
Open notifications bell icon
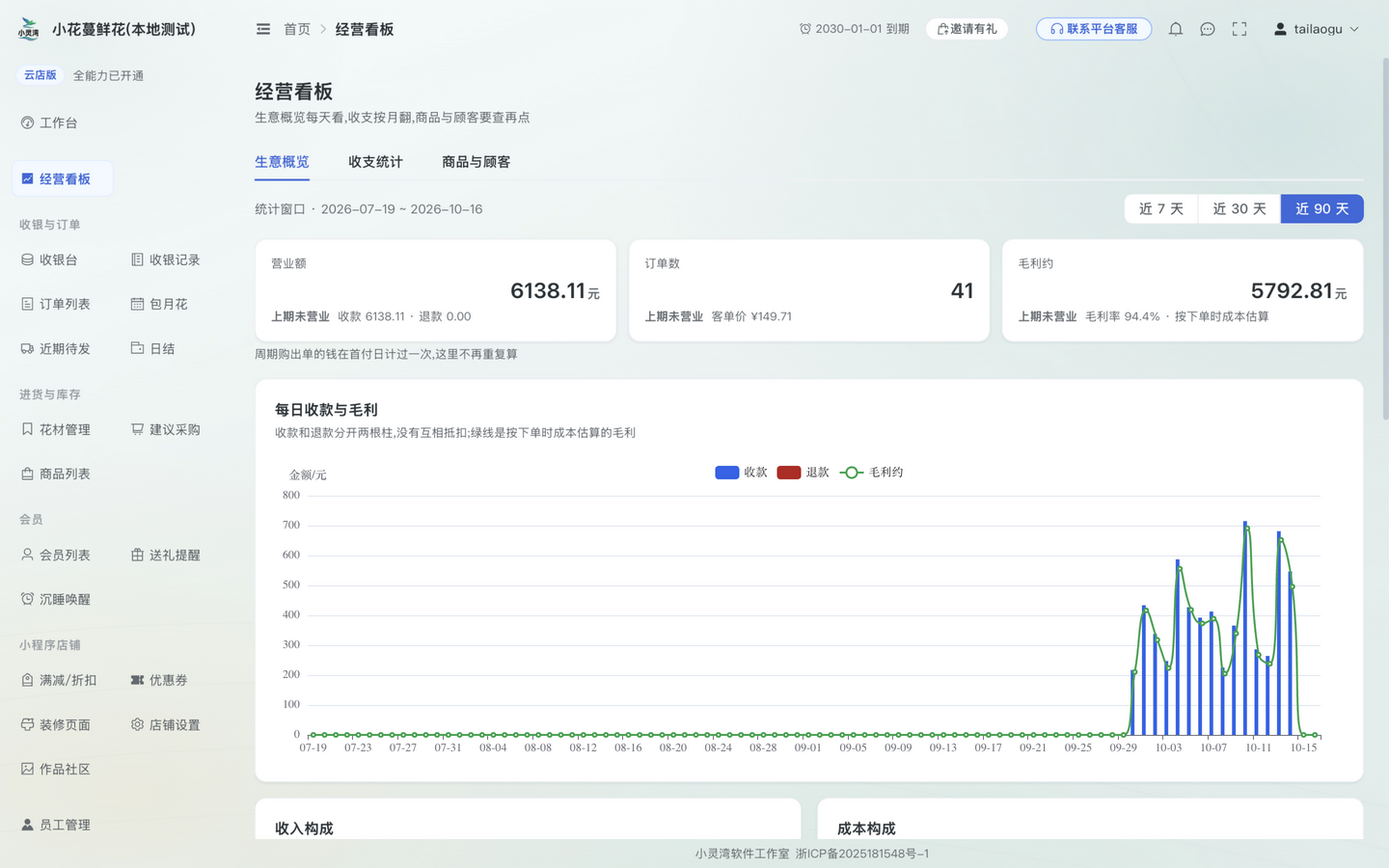coord(1175,29)
